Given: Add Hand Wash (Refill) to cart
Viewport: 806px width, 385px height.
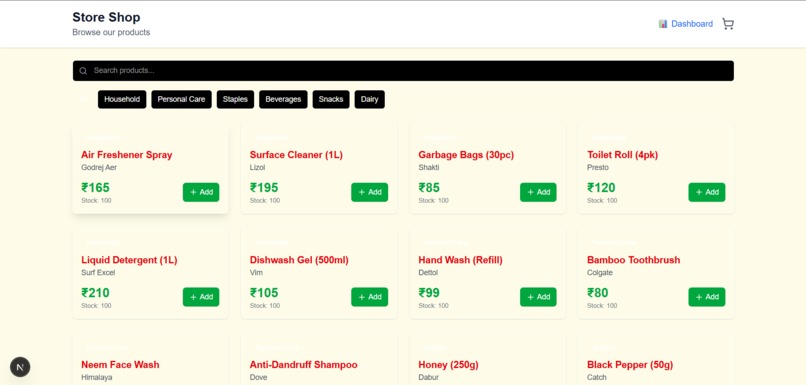Looking at the screenshot, I should coord(538,297).
